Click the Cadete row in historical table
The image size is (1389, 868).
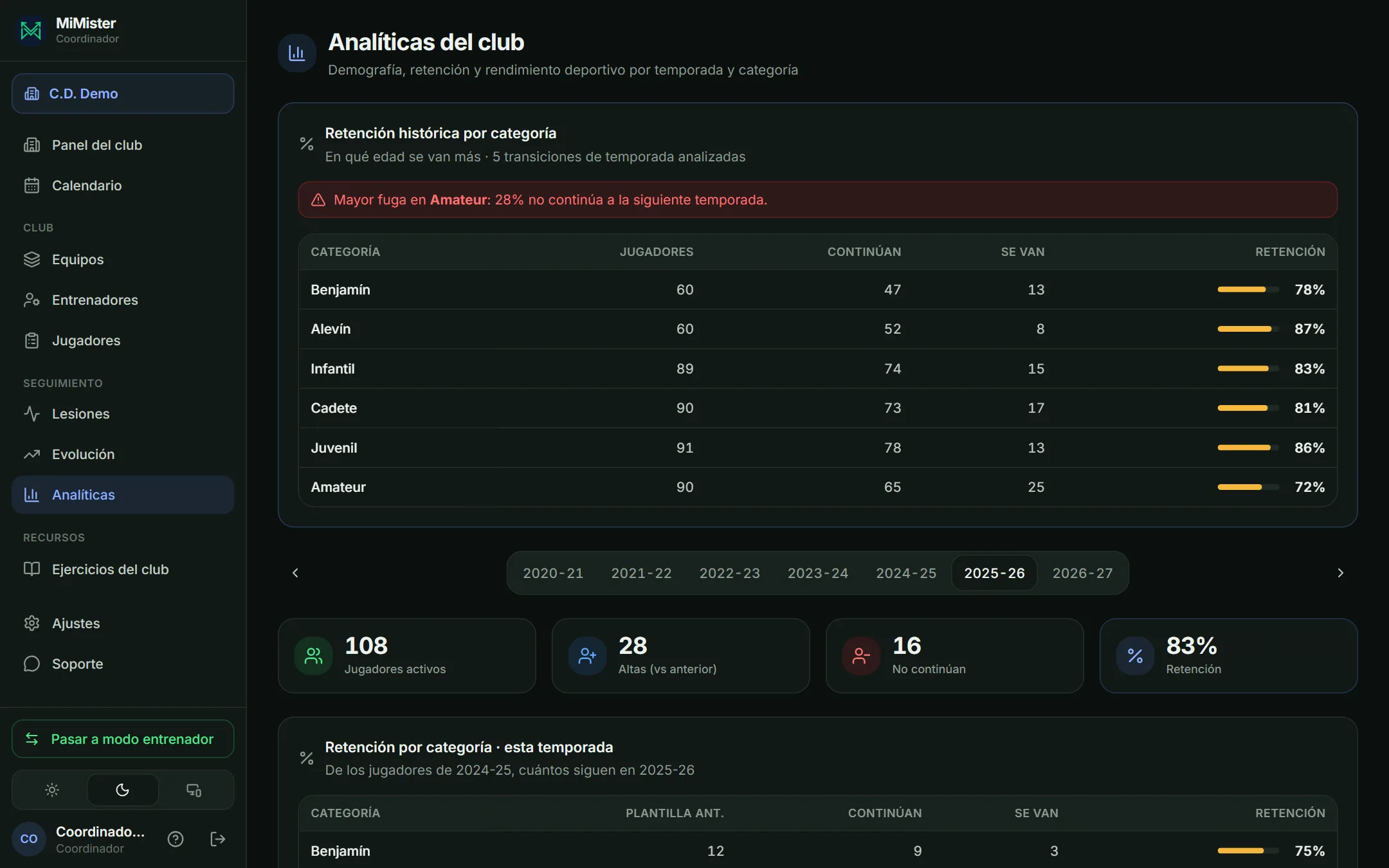[x=817, y=408]
